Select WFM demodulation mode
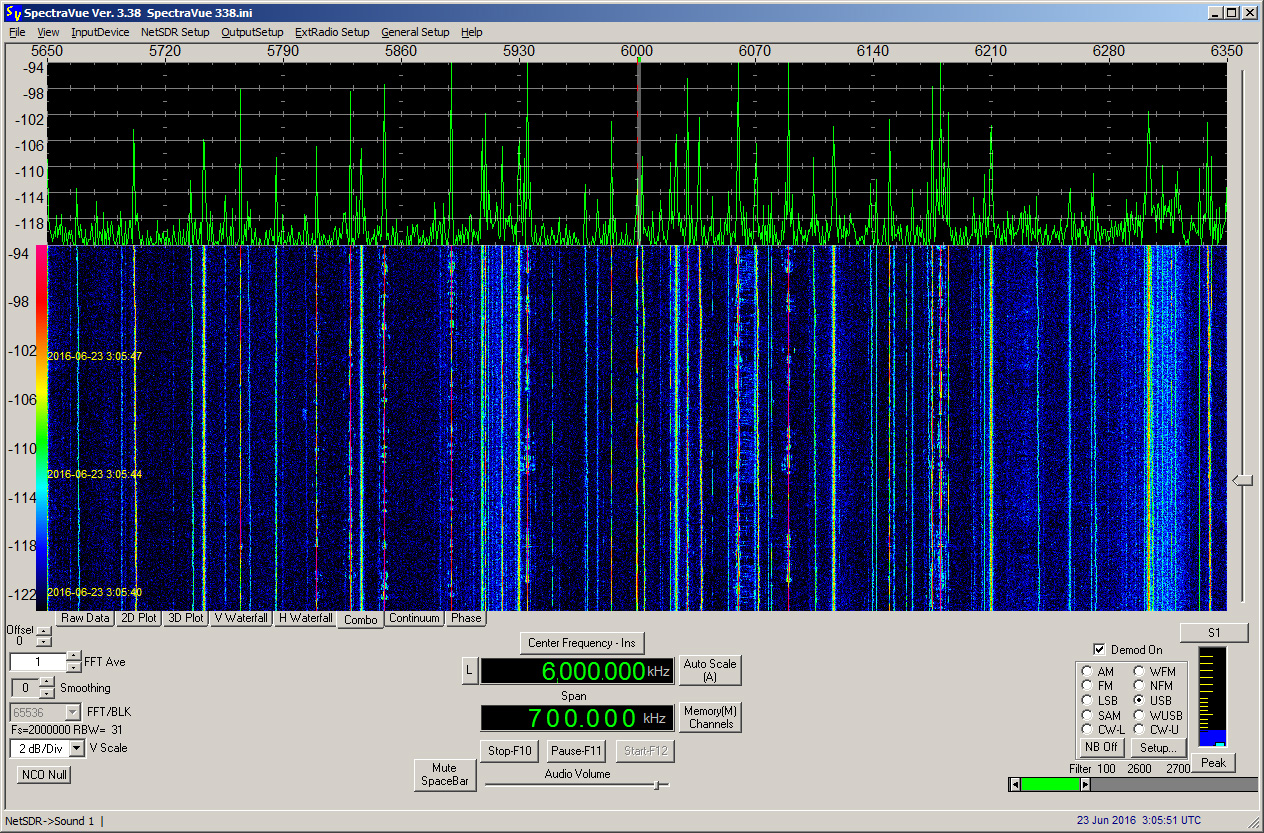 click(1139, 671)
